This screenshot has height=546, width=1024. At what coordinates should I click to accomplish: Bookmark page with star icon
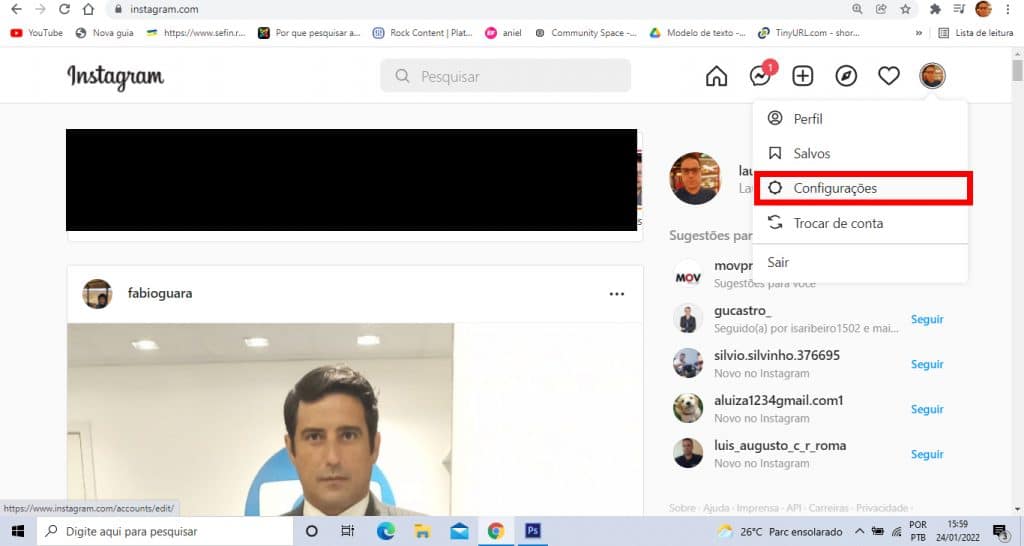(905, 9)
